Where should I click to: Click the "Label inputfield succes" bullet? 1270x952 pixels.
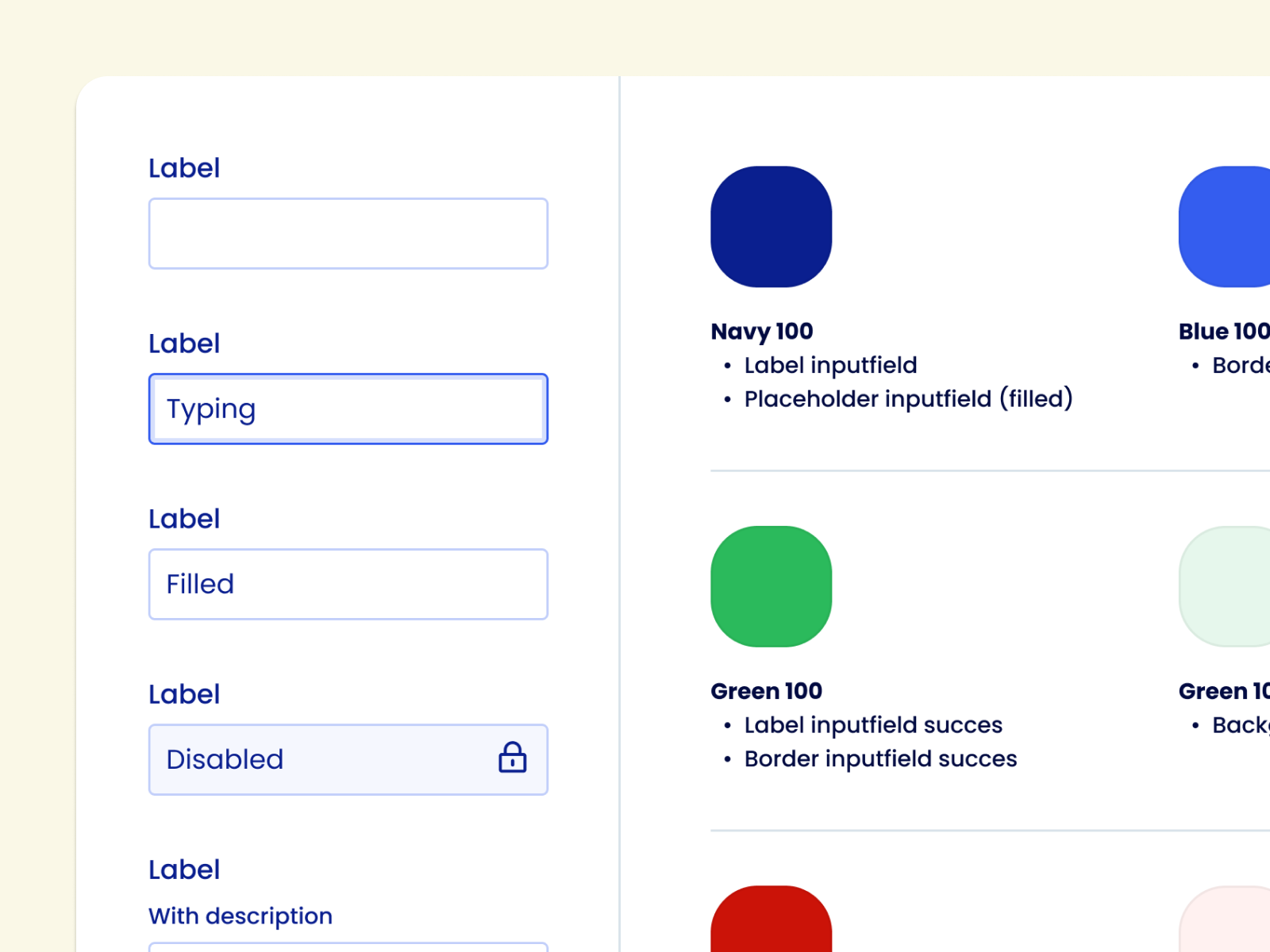point(873,725)
